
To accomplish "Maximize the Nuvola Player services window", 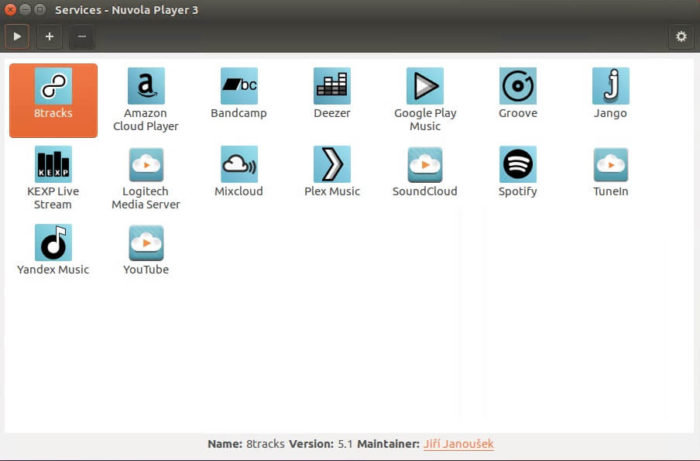I will click(40, 9).
